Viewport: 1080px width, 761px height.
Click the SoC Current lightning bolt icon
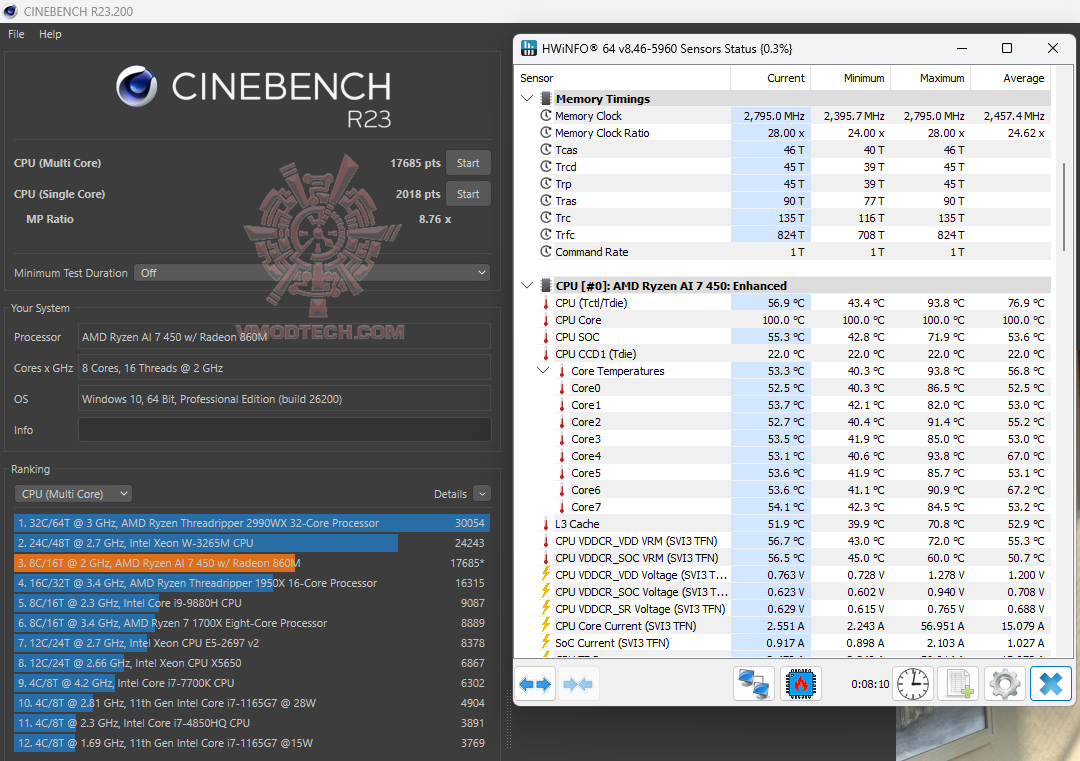[x=546, y=643]
